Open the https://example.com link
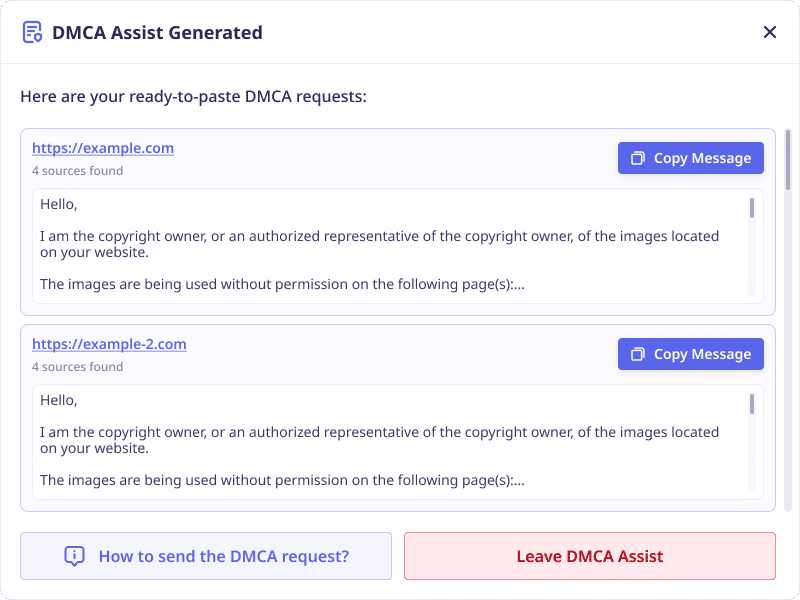Screen dimensions: 800x600 point(103,148)
